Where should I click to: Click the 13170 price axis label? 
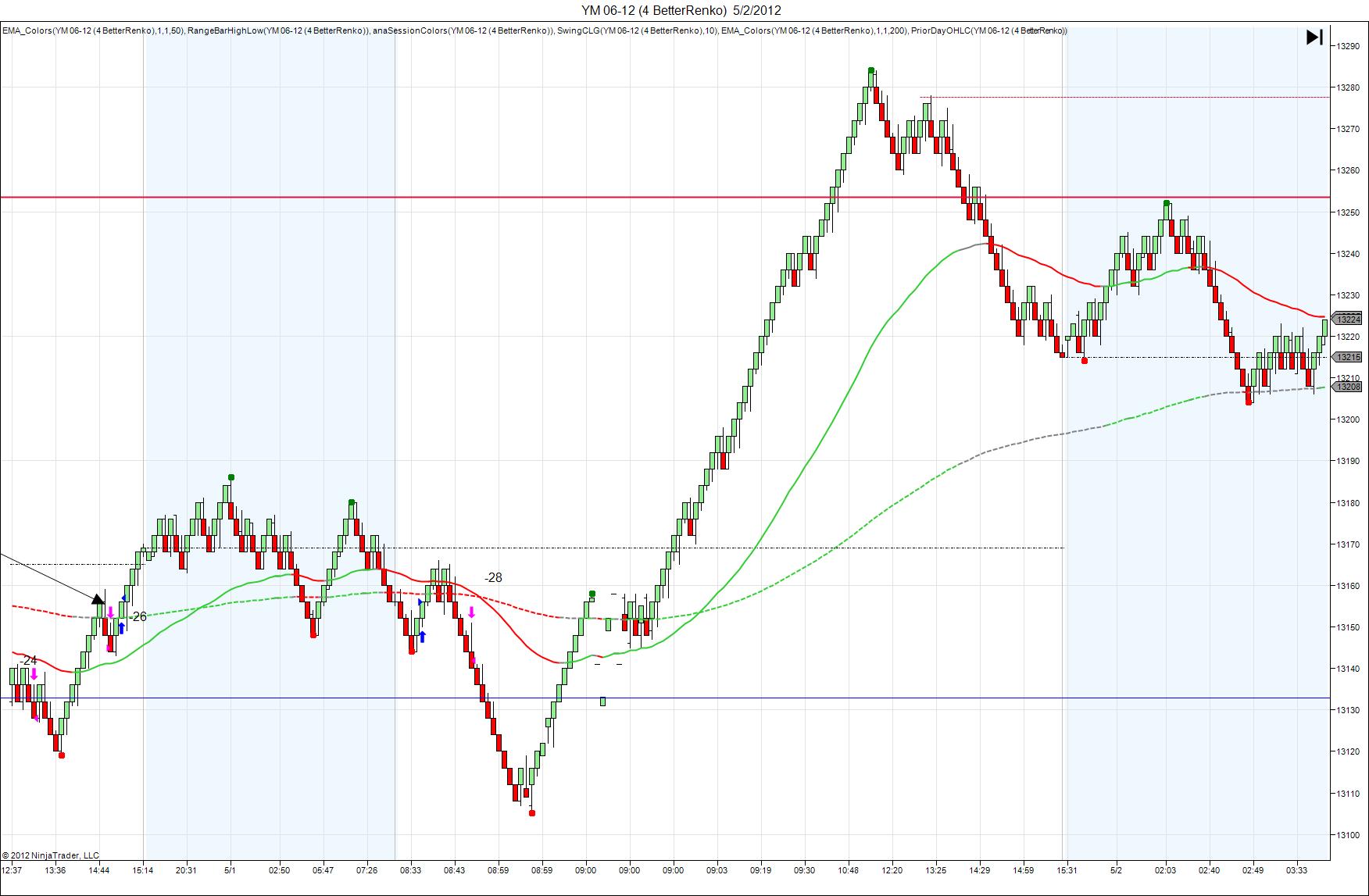point(1348,544)
